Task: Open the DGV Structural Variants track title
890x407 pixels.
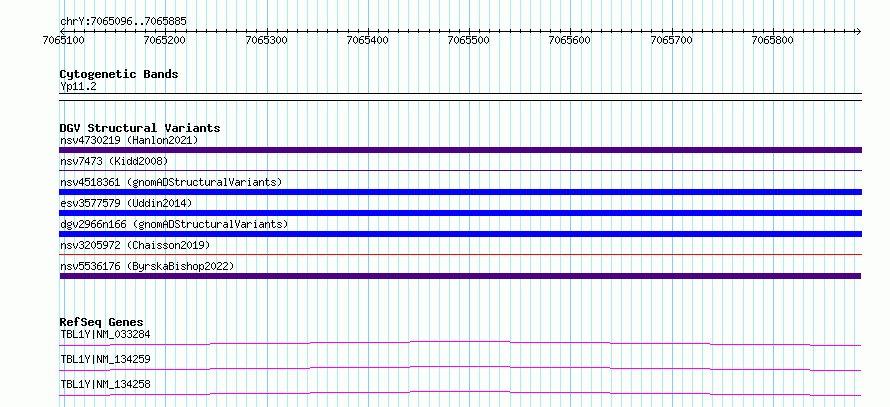Action: tap(140, 128)
